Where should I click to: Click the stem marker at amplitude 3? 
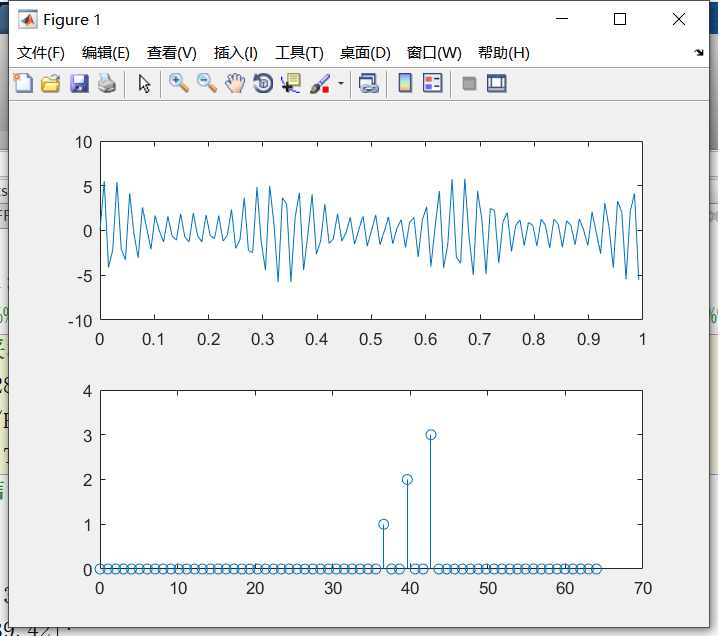click(x=431, y=435)
